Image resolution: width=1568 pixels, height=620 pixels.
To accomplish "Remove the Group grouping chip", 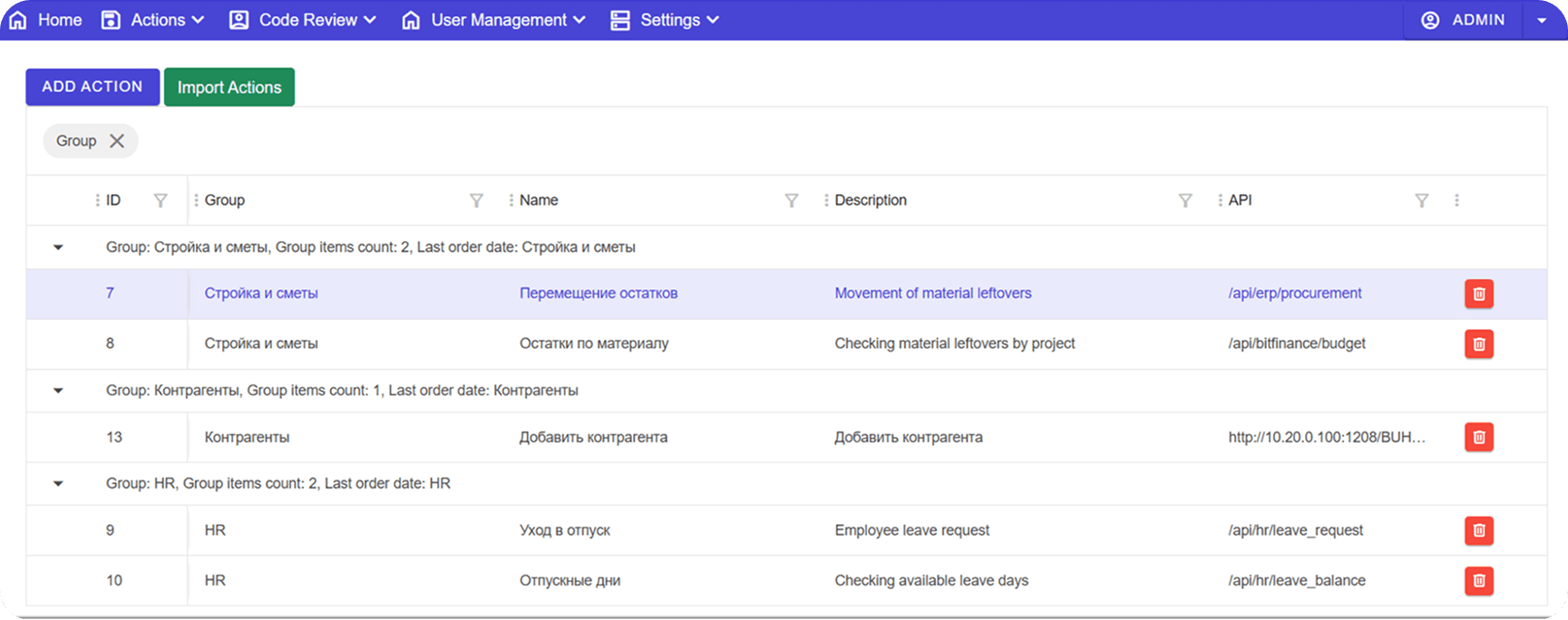I will coord(117,141).
